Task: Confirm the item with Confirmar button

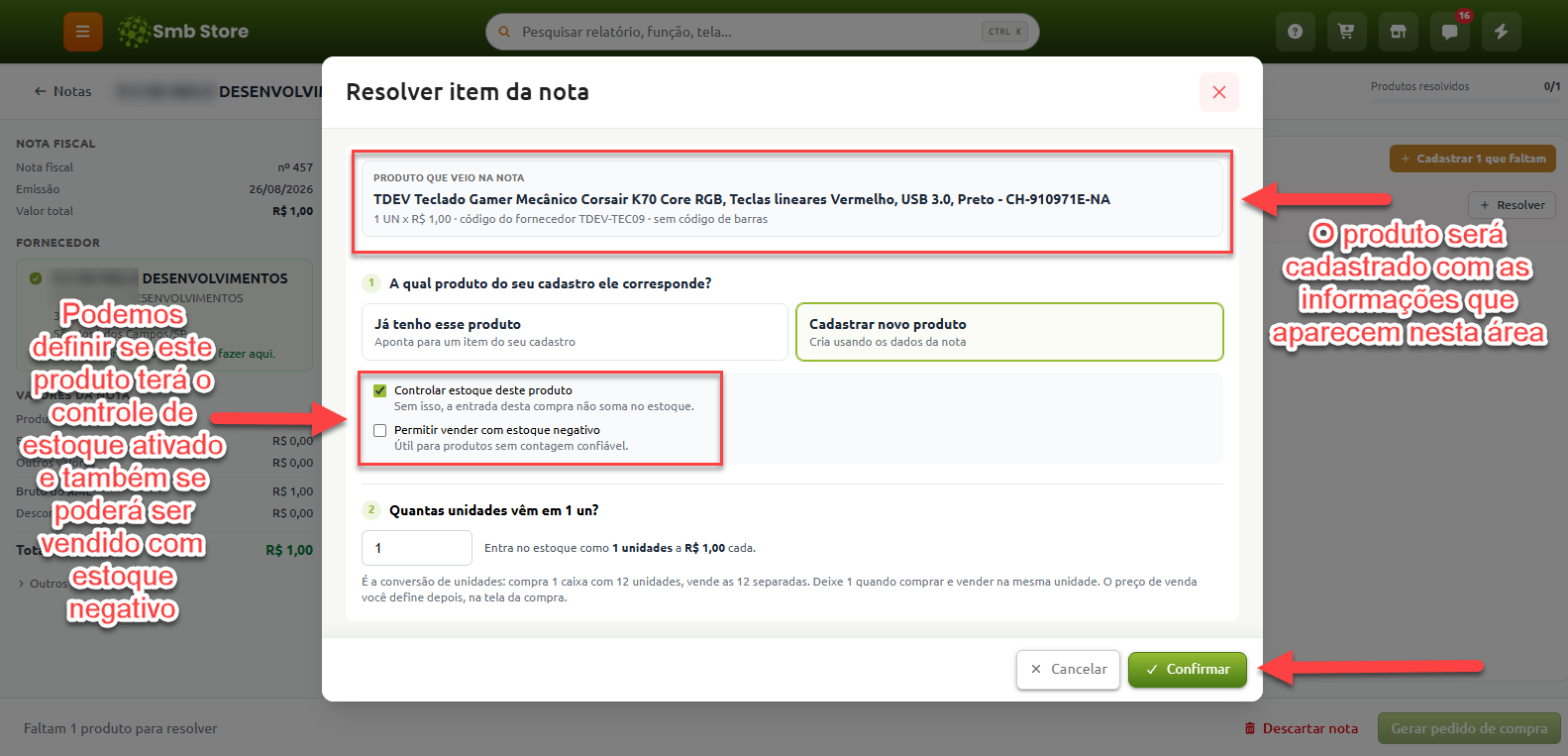Action: pyautogui.click(x=1188, y=670)
